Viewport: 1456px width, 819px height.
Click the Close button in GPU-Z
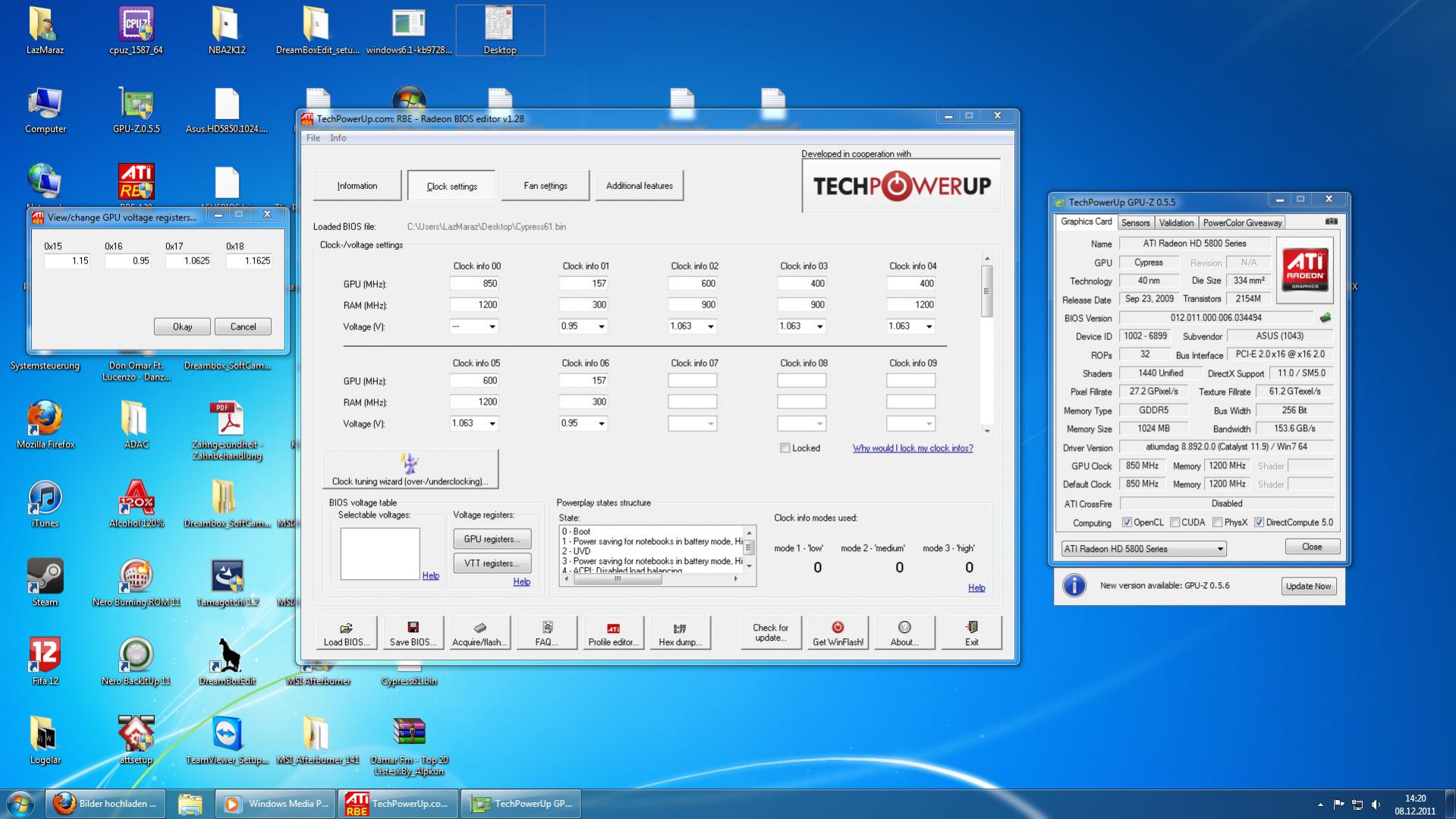(1312, 547)
